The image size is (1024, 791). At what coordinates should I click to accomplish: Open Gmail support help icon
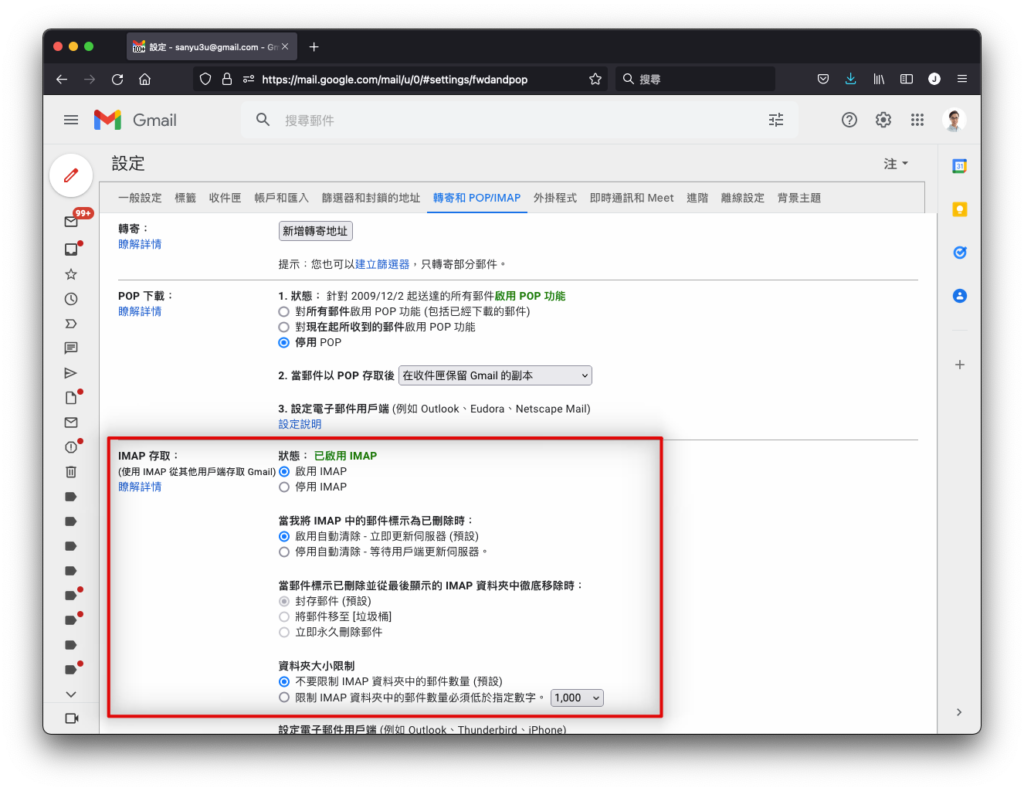click(849, 120)
